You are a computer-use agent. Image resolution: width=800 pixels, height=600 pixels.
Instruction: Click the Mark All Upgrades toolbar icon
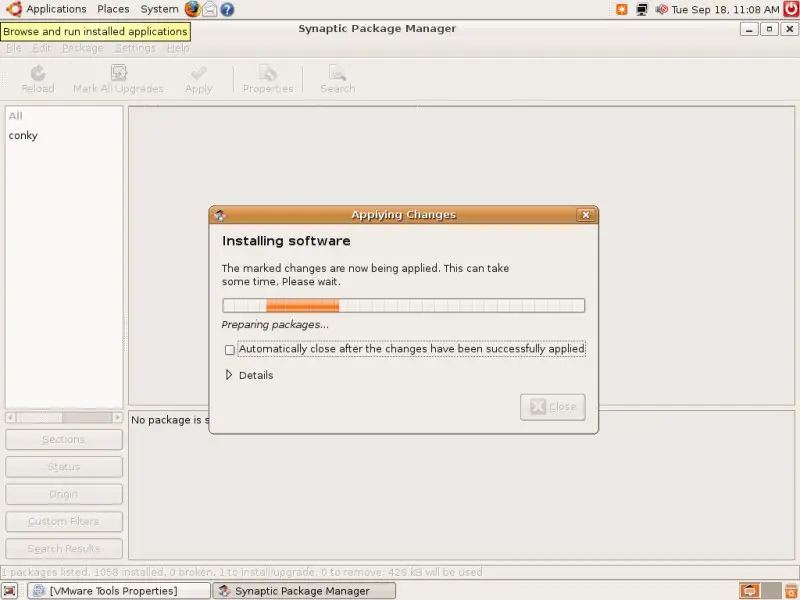click(118, 73)
